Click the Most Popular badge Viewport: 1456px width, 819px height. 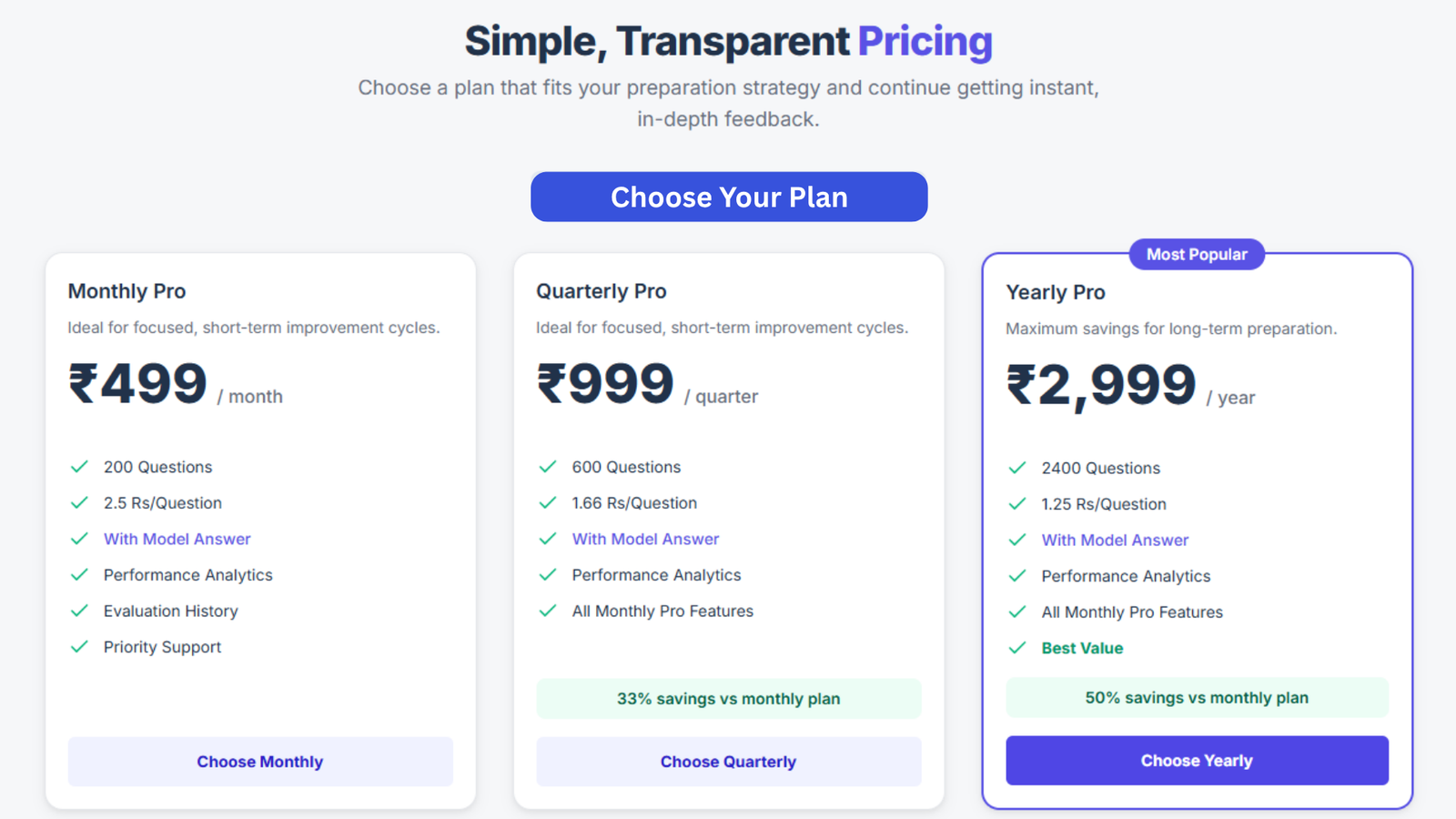pos(1197,255)
